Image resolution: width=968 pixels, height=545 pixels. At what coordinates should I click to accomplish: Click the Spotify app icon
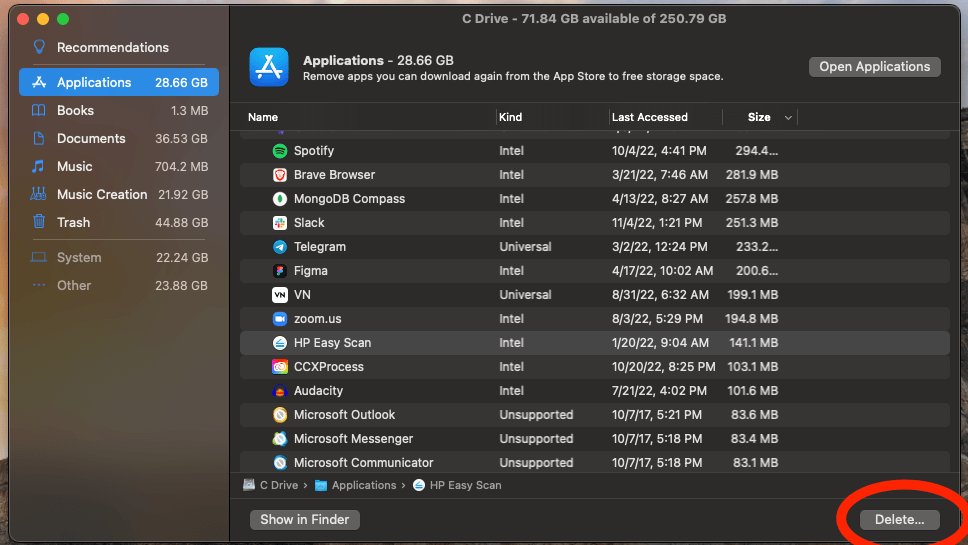(280, 151)
